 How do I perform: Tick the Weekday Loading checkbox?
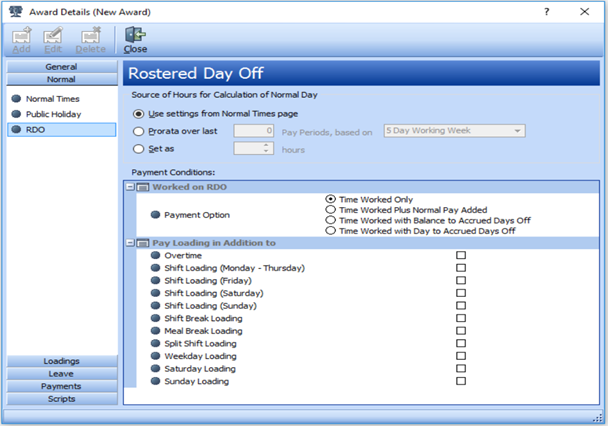pos(461,356)
